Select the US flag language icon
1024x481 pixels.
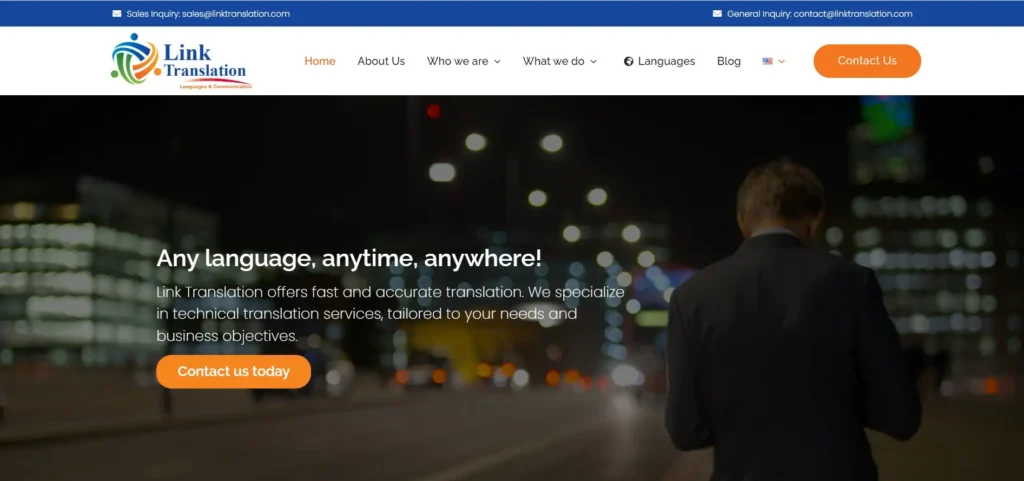(x=767, y=61)
